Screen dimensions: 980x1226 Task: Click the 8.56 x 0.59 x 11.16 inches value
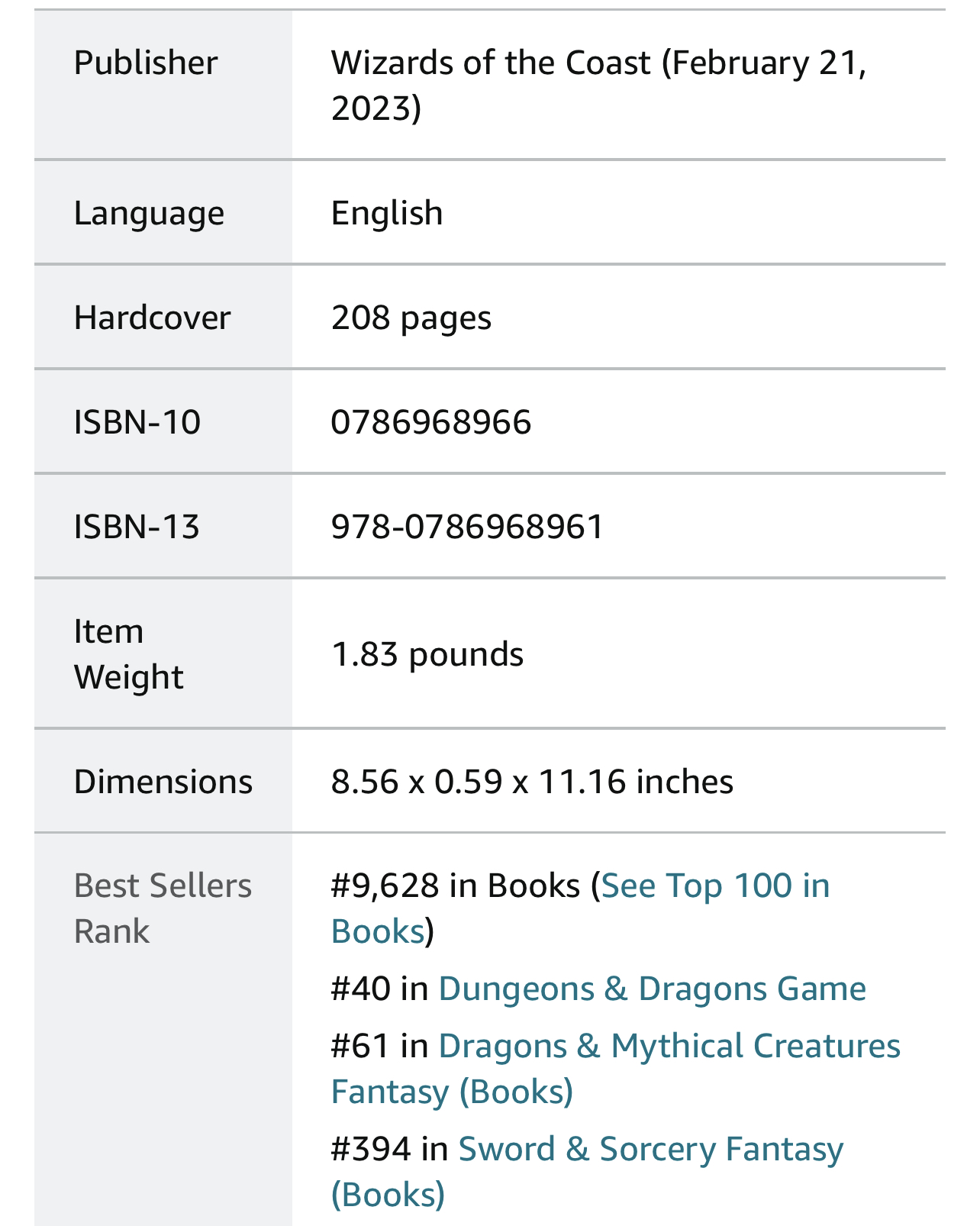pyautogui.click(x=532, y=782)
